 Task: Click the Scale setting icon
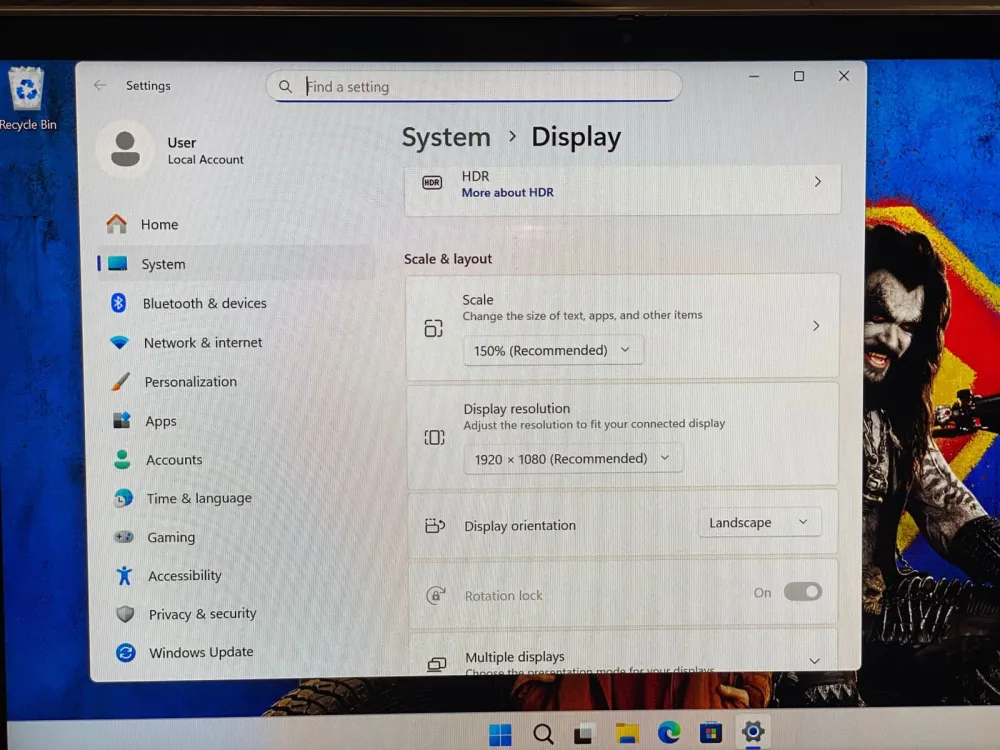coord(434,328)
